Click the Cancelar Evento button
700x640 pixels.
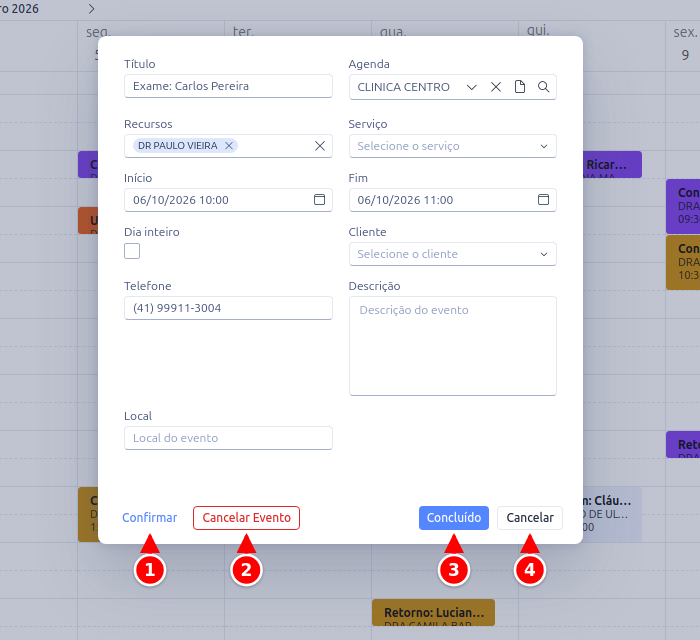click(x=246, y=518)
